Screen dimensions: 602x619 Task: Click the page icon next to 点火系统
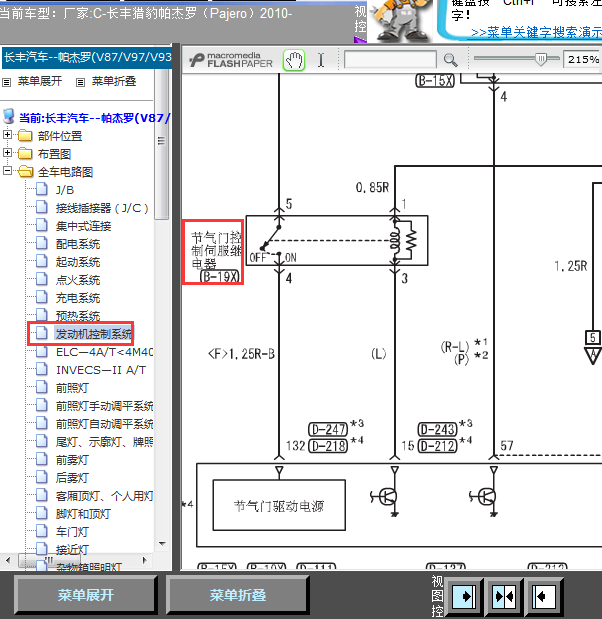pos(41,279)
